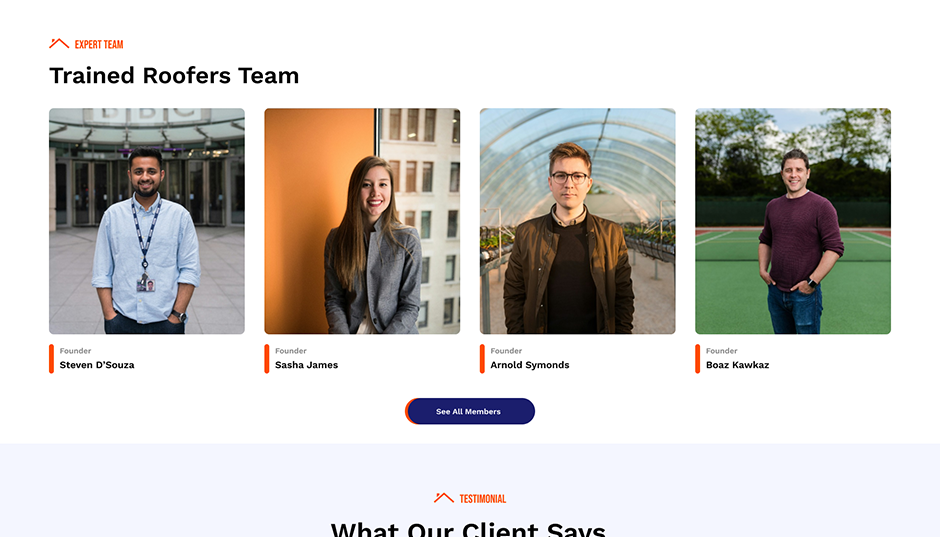The height and width of the screenshot is (537, 940).
Task: Click the Testimonial label text
Action: pyautogui.click(x=483, y=499)
